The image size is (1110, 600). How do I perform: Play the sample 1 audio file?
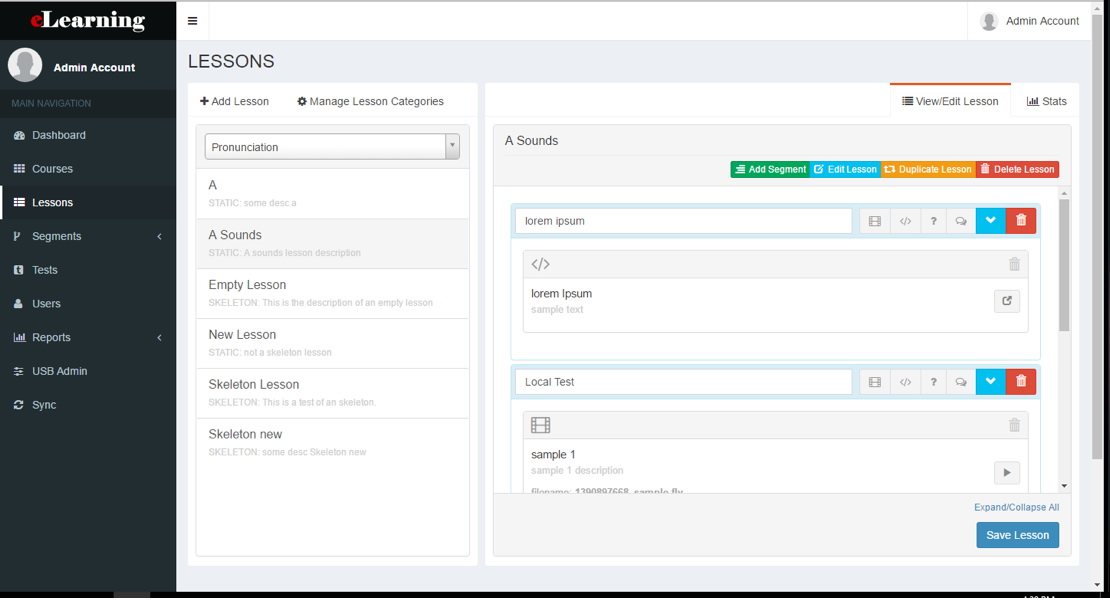pyautogui.click(x=1007, y=472)
